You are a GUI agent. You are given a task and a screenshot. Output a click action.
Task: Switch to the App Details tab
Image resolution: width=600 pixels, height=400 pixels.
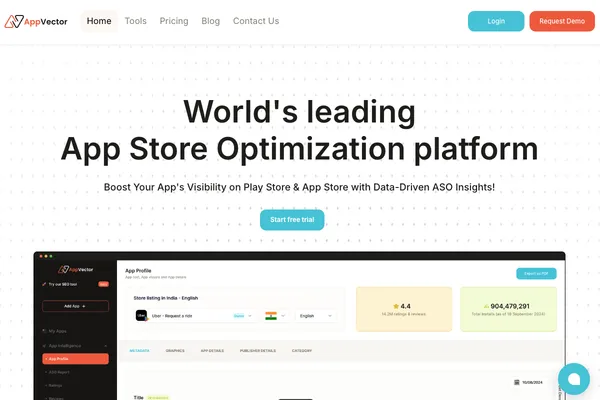212,351
